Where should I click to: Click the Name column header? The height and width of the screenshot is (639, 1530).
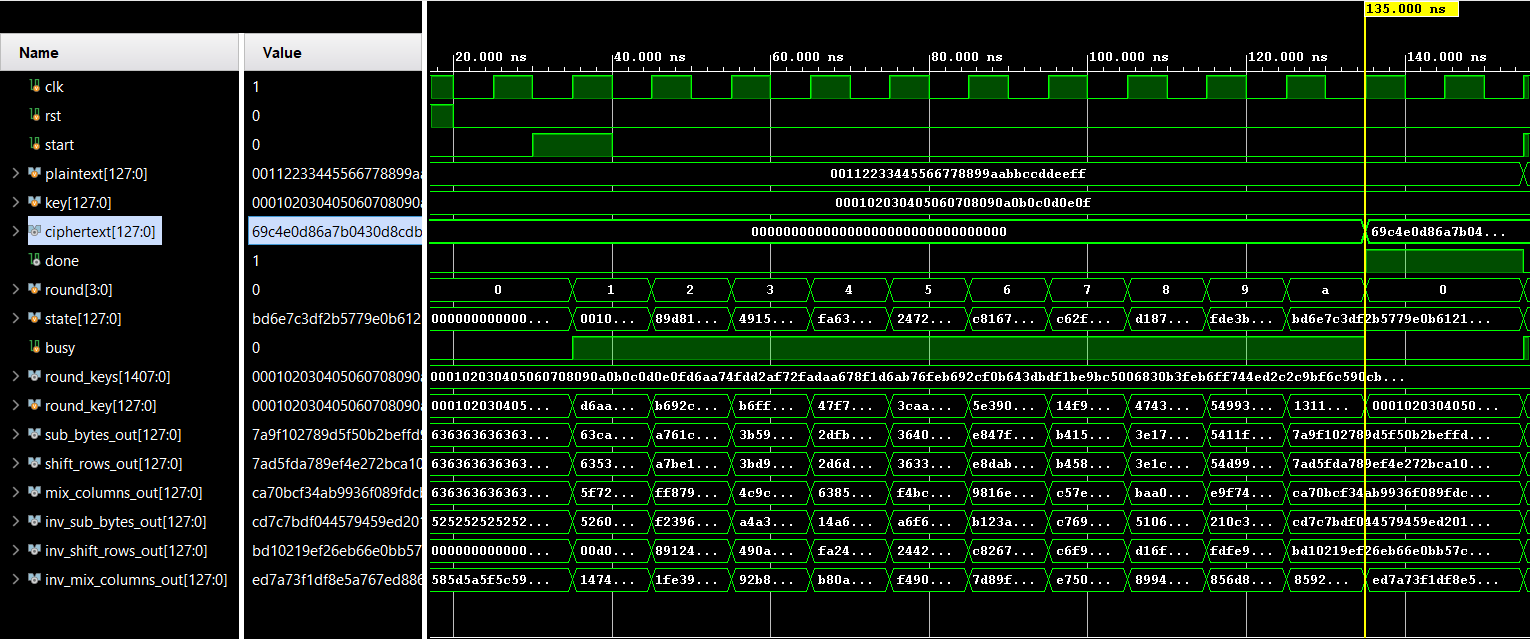coord(39,53)
